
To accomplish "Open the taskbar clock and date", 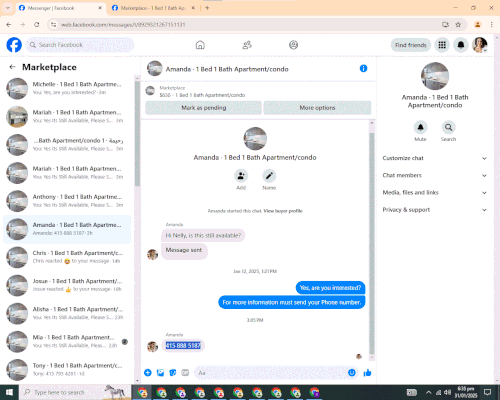I will [466, 392].
